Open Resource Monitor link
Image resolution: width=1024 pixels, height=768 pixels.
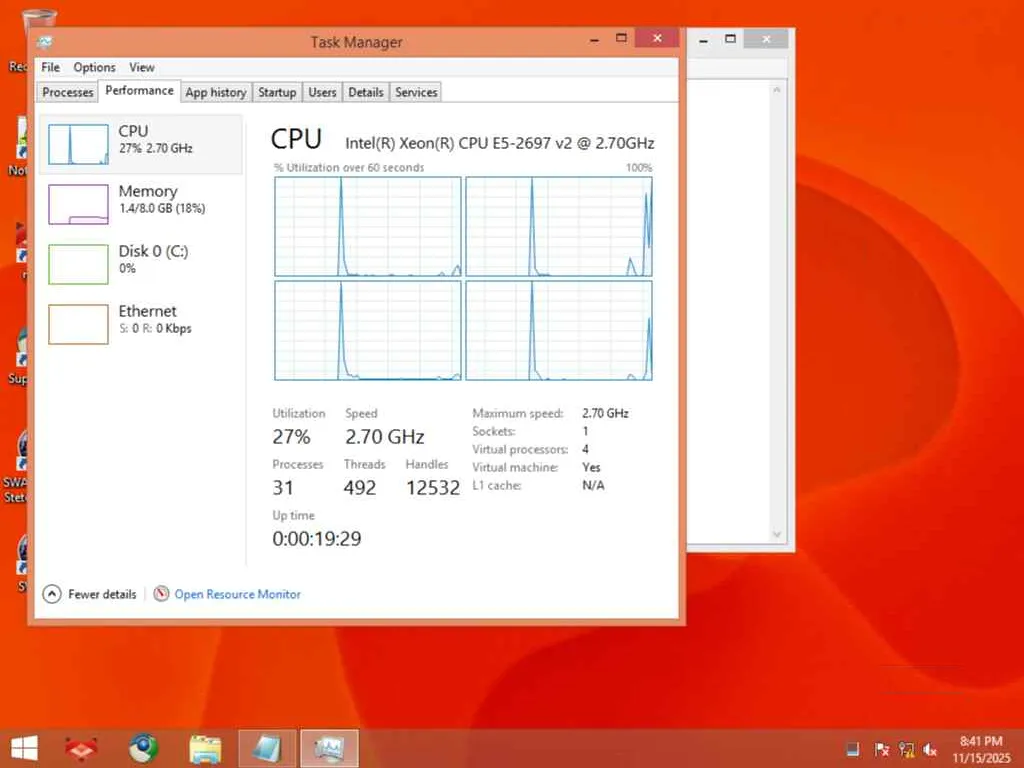pyautogui.click(x=227, y=594)
